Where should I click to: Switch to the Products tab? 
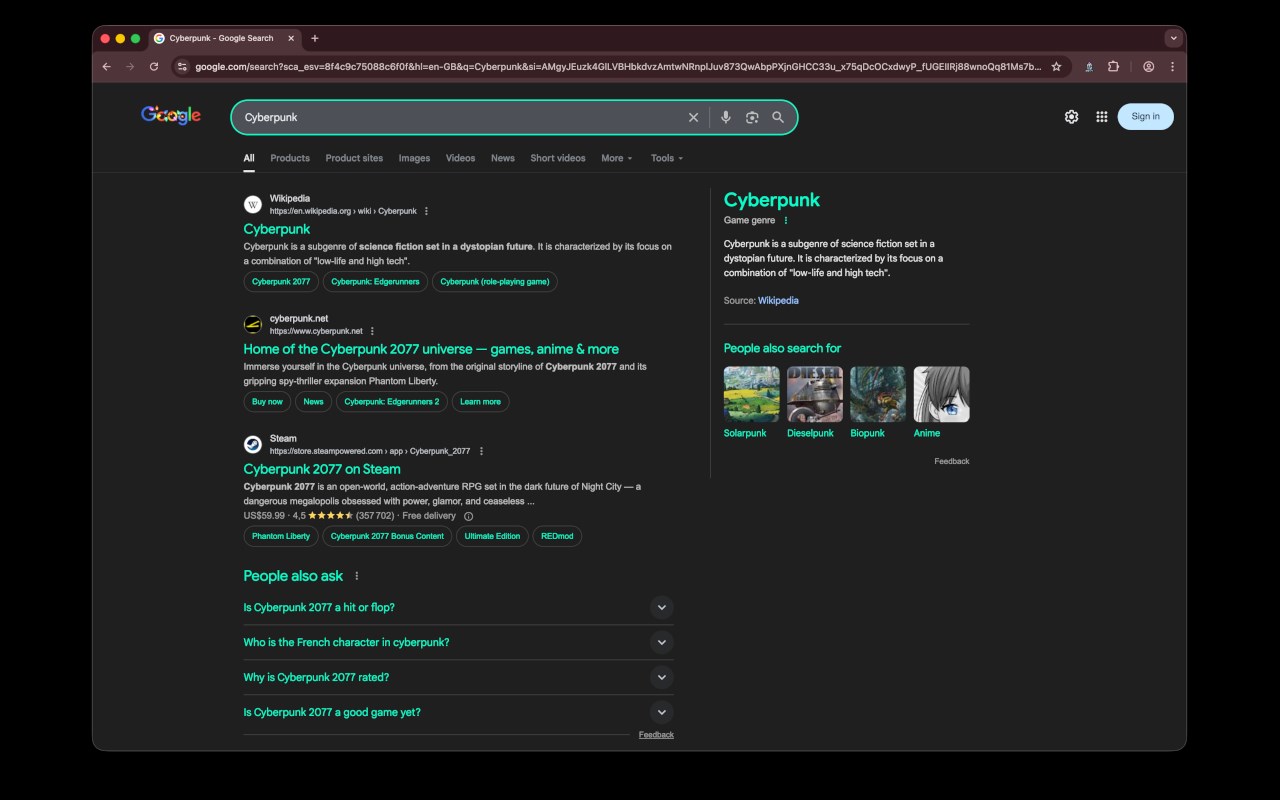coord(290,158)
